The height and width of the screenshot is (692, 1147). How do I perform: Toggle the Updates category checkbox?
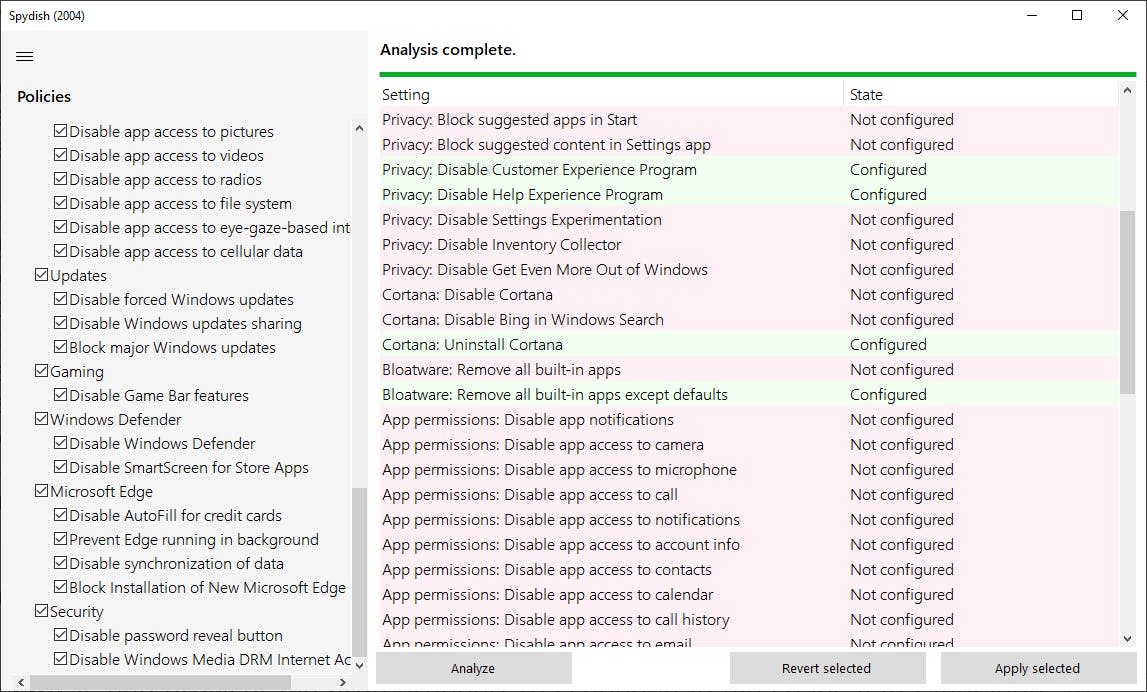click(x=42, y=276)
